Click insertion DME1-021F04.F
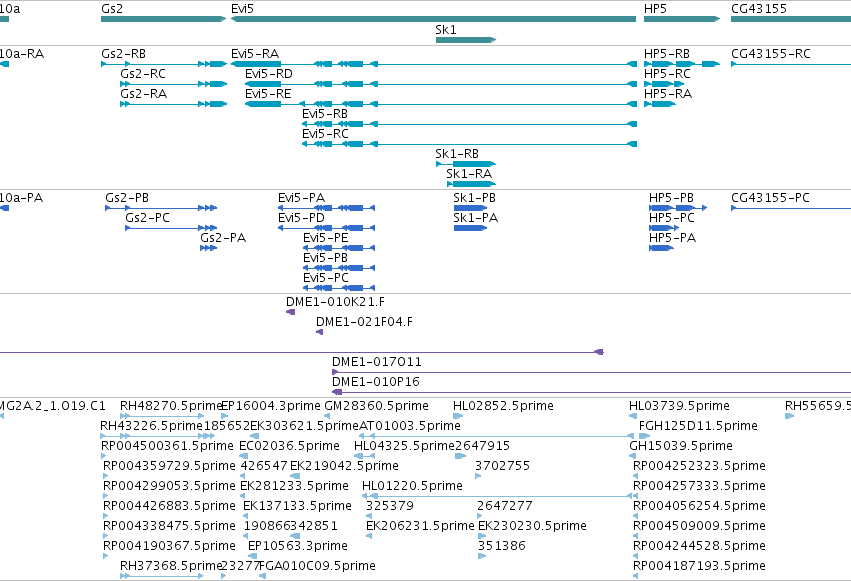 (320, 332)
